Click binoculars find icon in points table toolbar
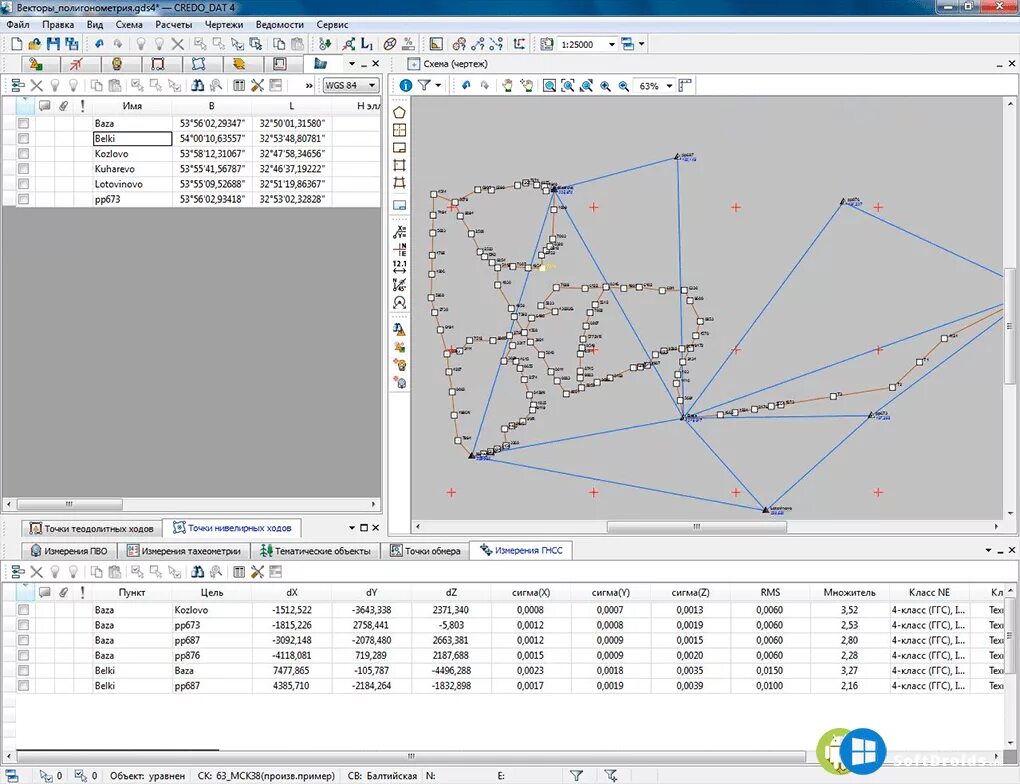 pyautogui.click(x=198, y=85)
